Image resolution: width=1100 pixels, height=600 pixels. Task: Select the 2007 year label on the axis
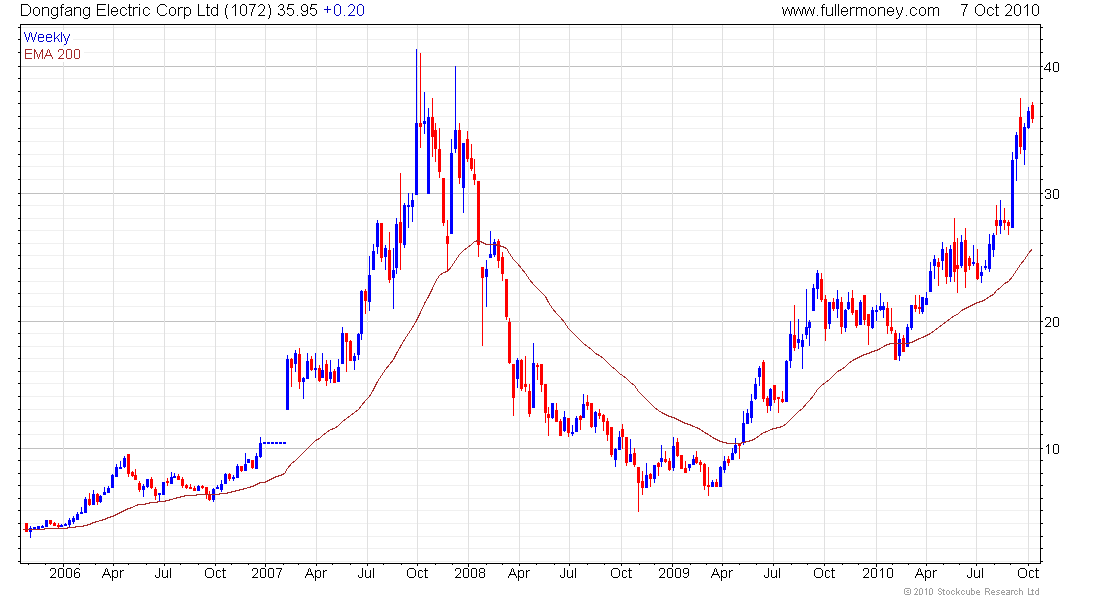(267, 573)
